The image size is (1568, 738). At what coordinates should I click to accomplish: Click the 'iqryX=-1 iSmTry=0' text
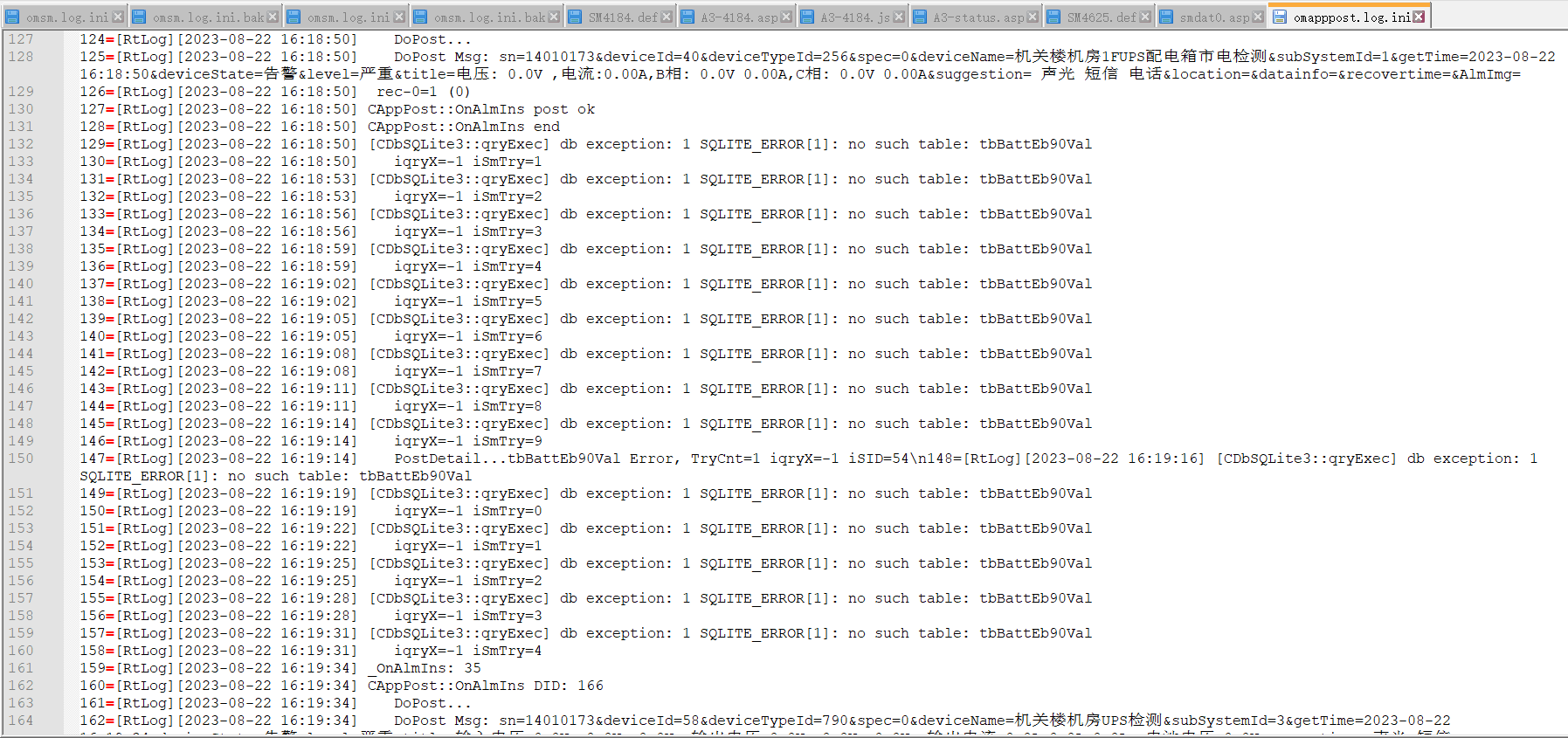point(468,511)
